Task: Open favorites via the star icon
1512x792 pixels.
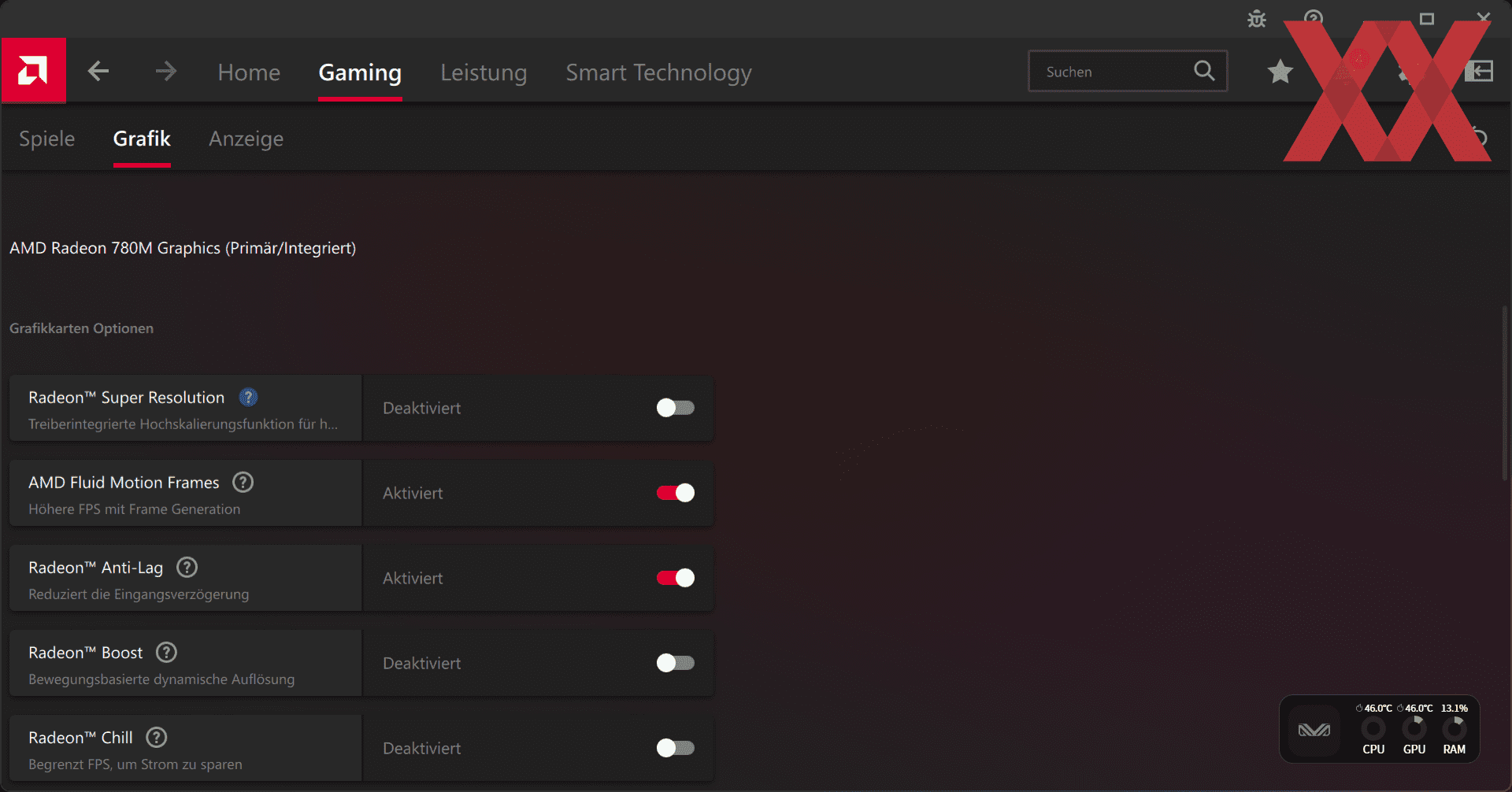Action: coord(1280,72)
